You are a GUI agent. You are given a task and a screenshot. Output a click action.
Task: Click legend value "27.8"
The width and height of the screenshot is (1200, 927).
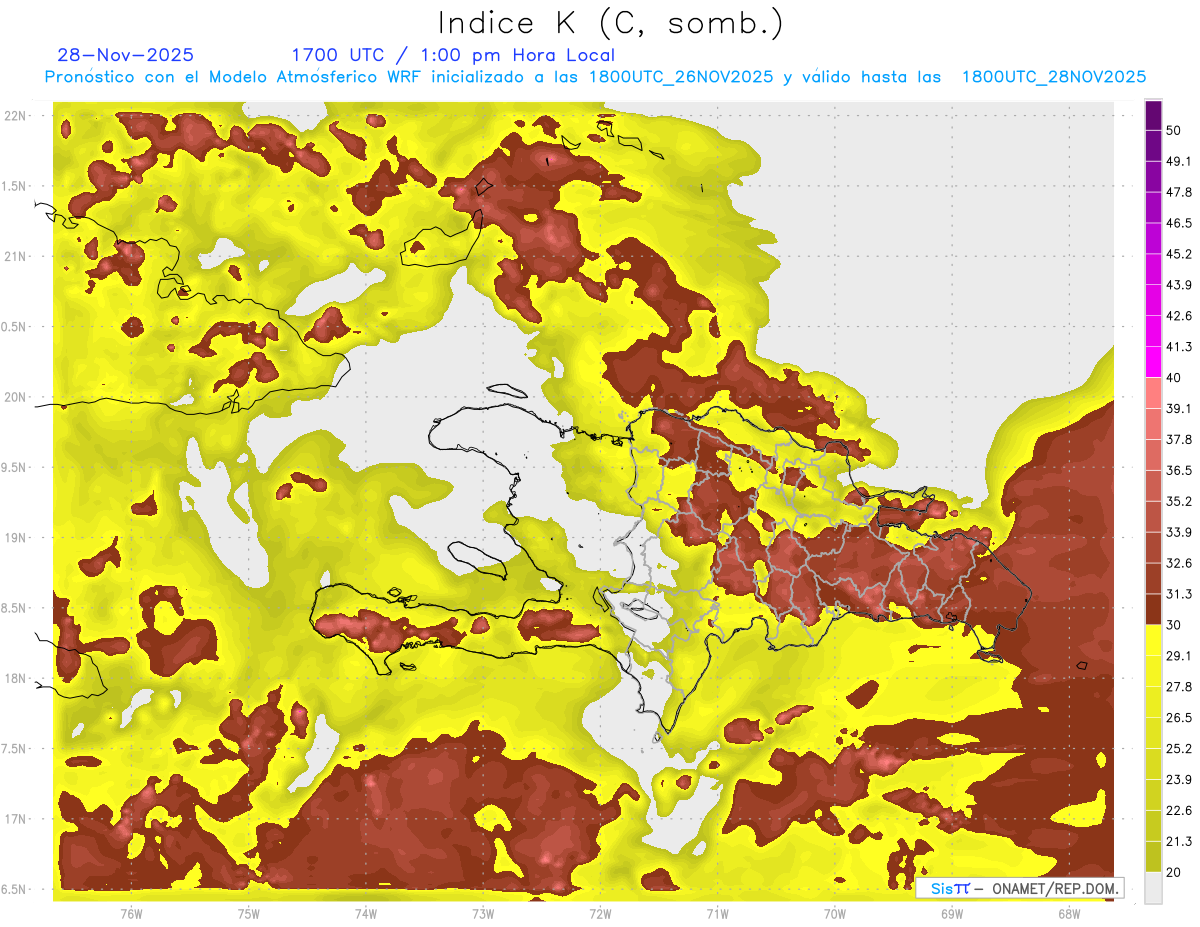(x=1179, y=687)
